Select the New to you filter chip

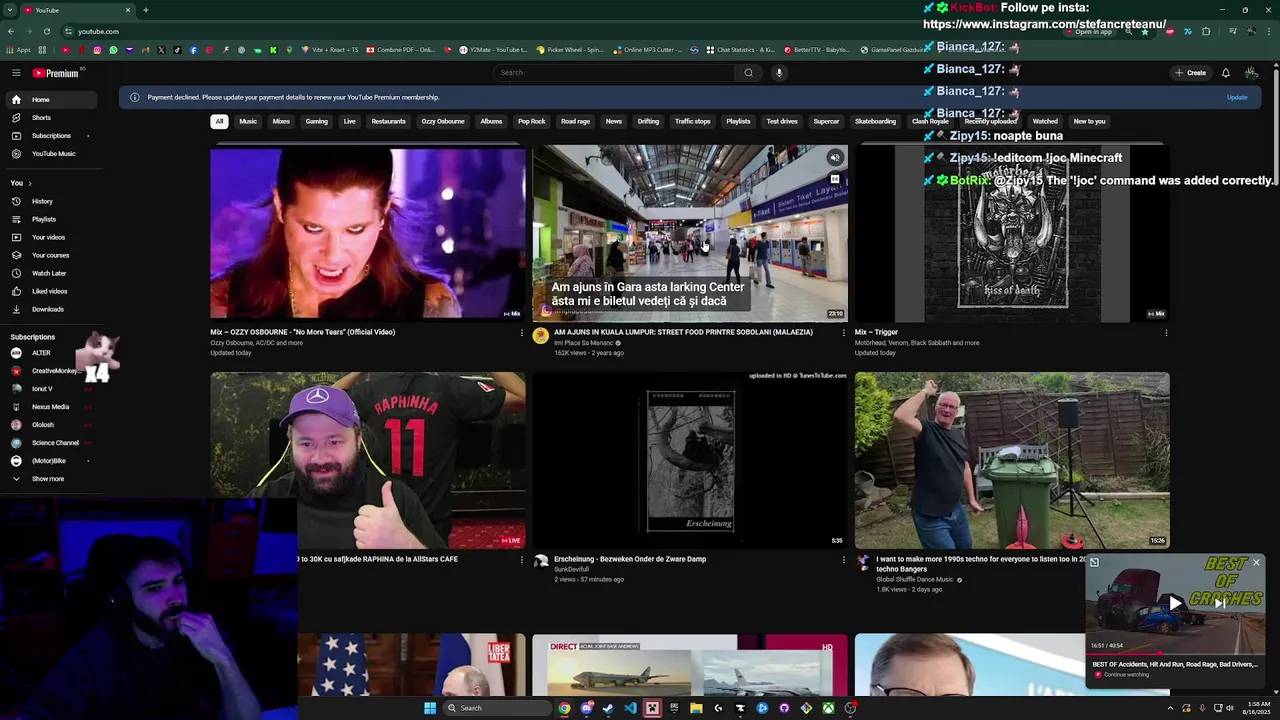point(1089,121)
